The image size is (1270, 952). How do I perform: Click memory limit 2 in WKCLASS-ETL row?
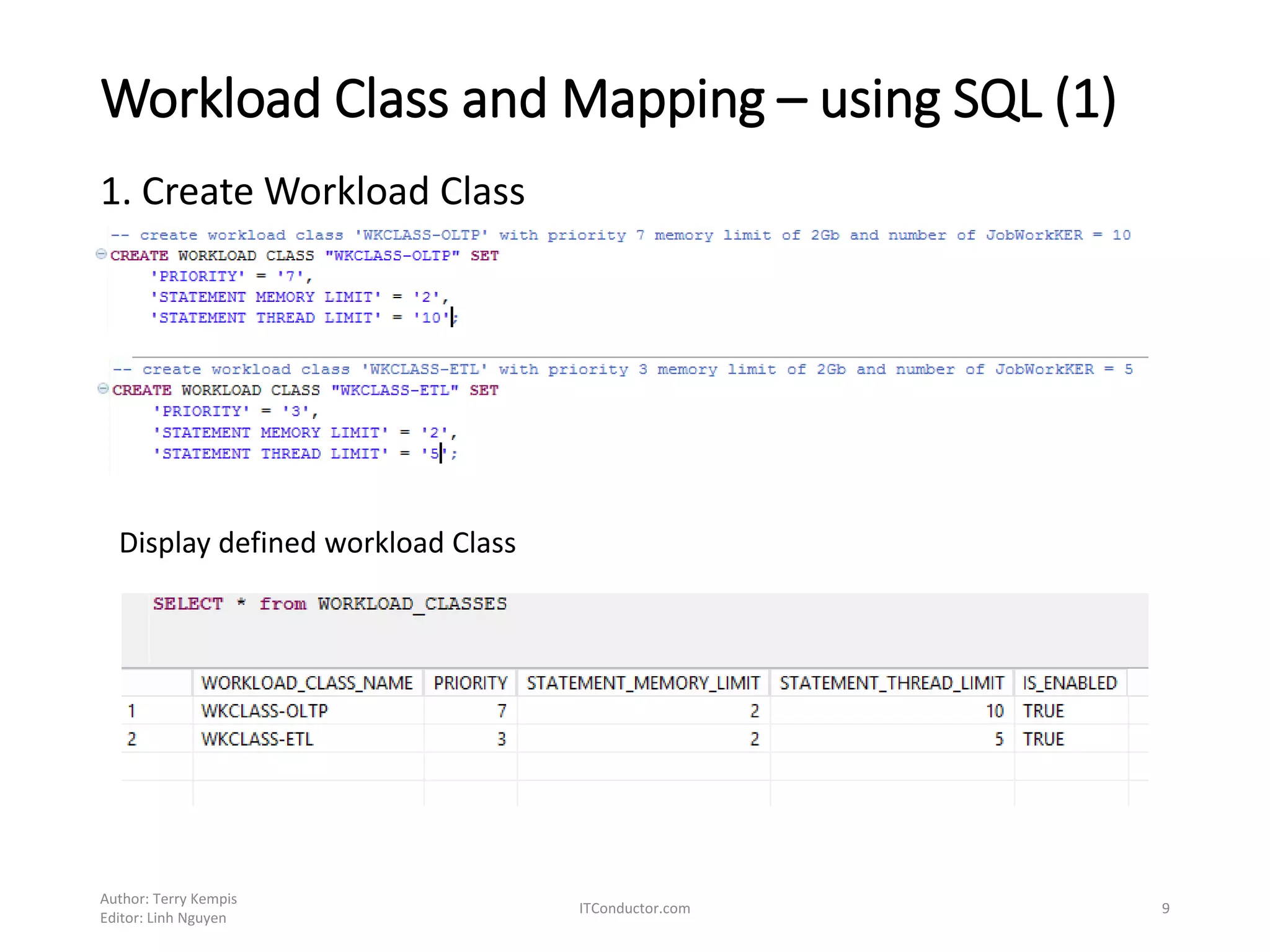[x=644, y=739]
